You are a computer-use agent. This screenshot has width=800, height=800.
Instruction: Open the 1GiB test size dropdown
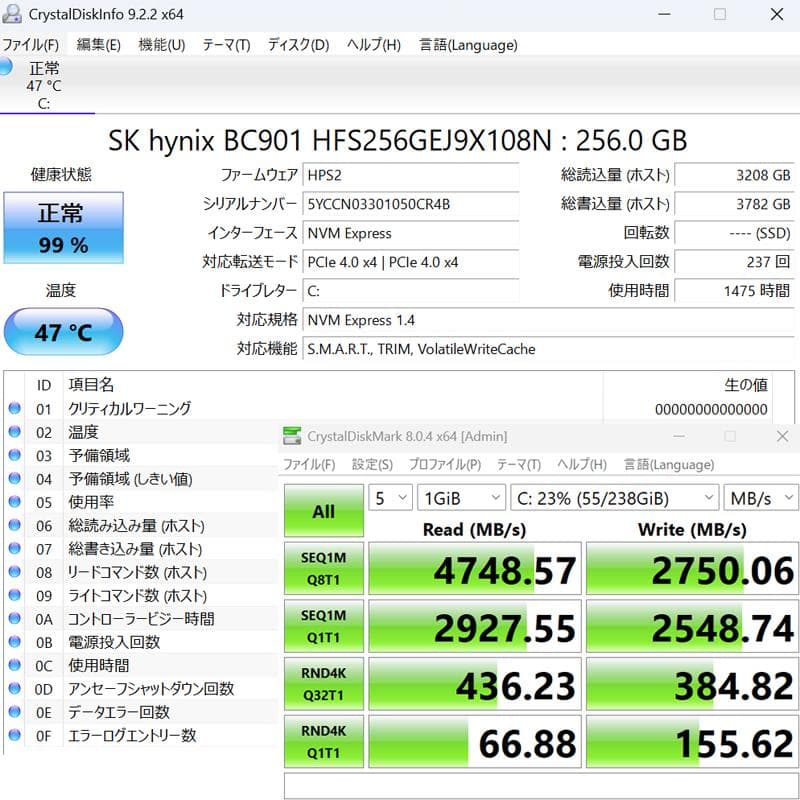click(460, 497)
